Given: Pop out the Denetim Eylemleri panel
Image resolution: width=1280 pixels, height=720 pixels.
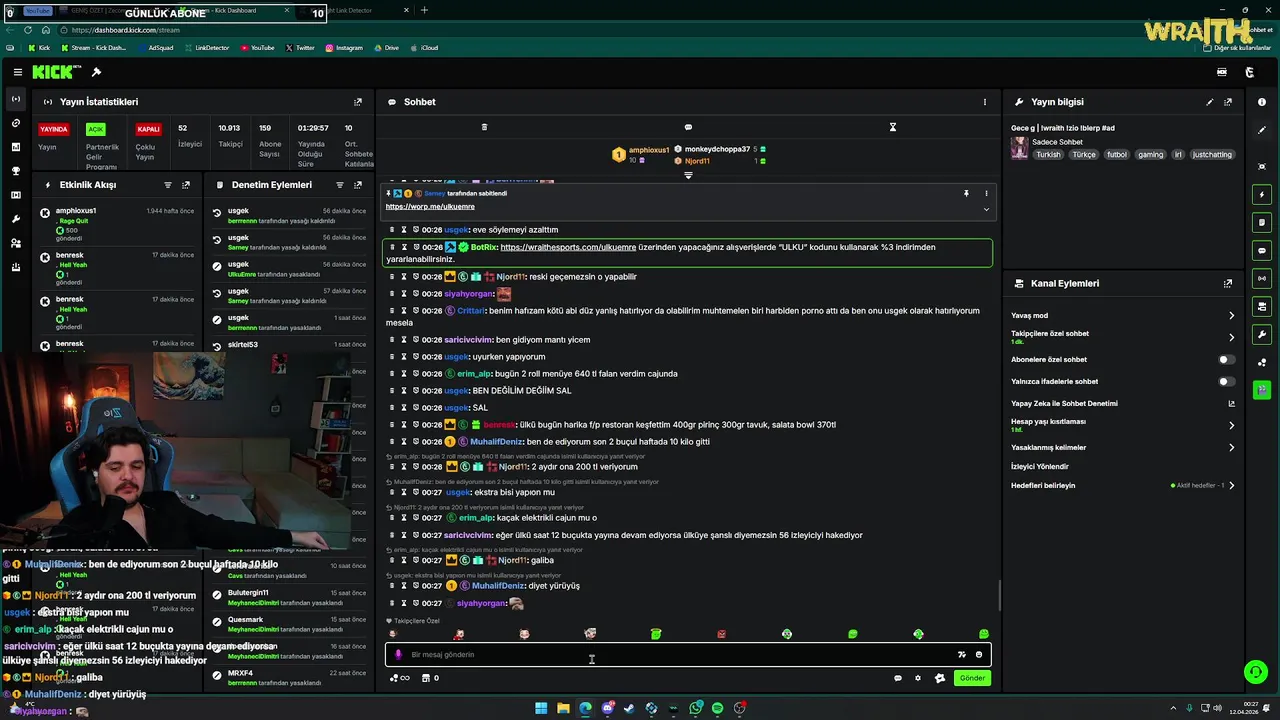Looking at the screenshot, I should (x=358, y=185).
